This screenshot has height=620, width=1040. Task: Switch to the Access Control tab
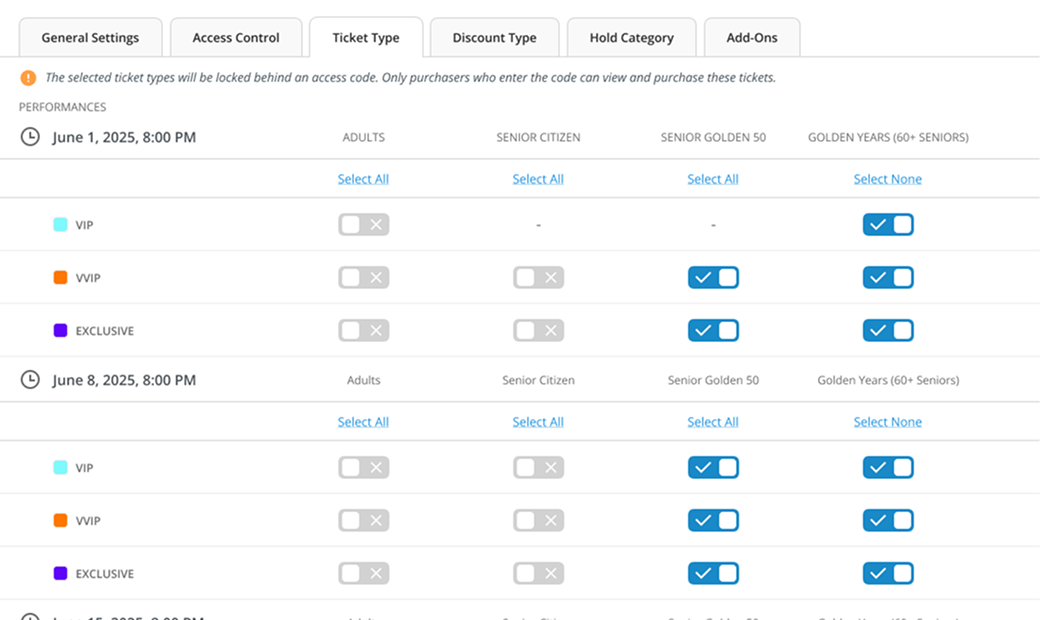coord(236,37)
